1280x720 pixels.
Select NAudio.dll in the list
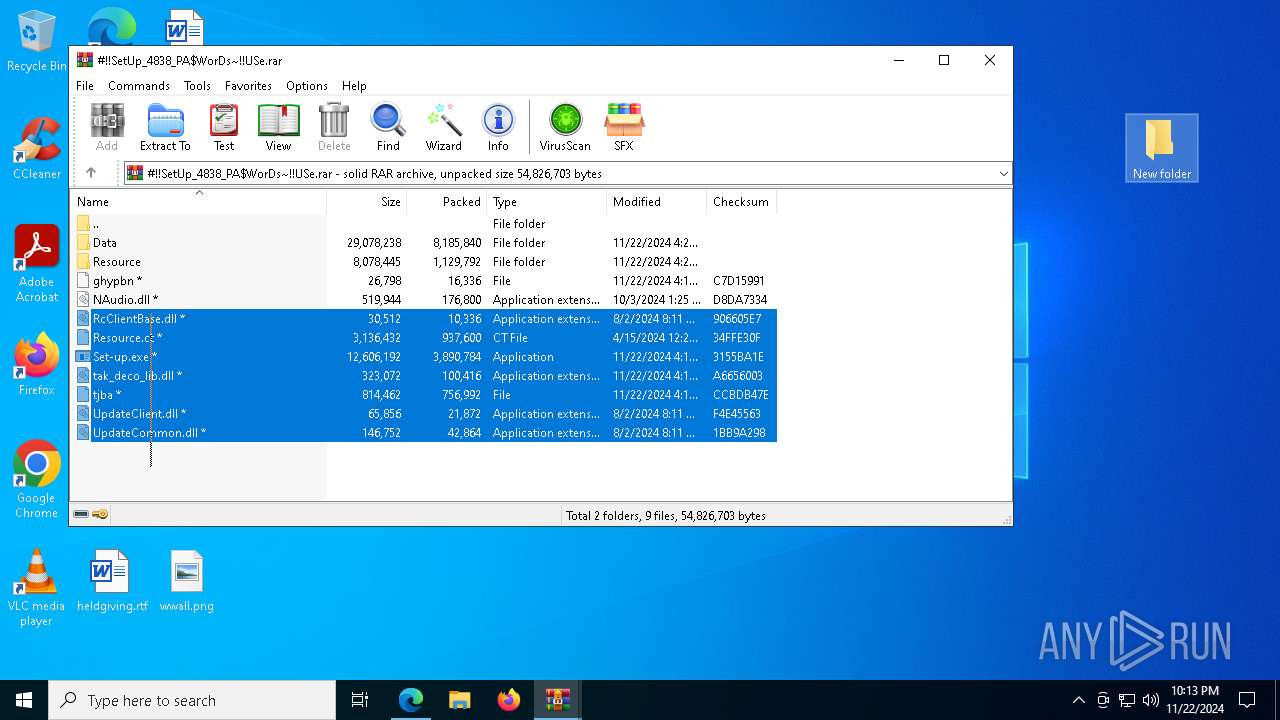pos(425,300)
